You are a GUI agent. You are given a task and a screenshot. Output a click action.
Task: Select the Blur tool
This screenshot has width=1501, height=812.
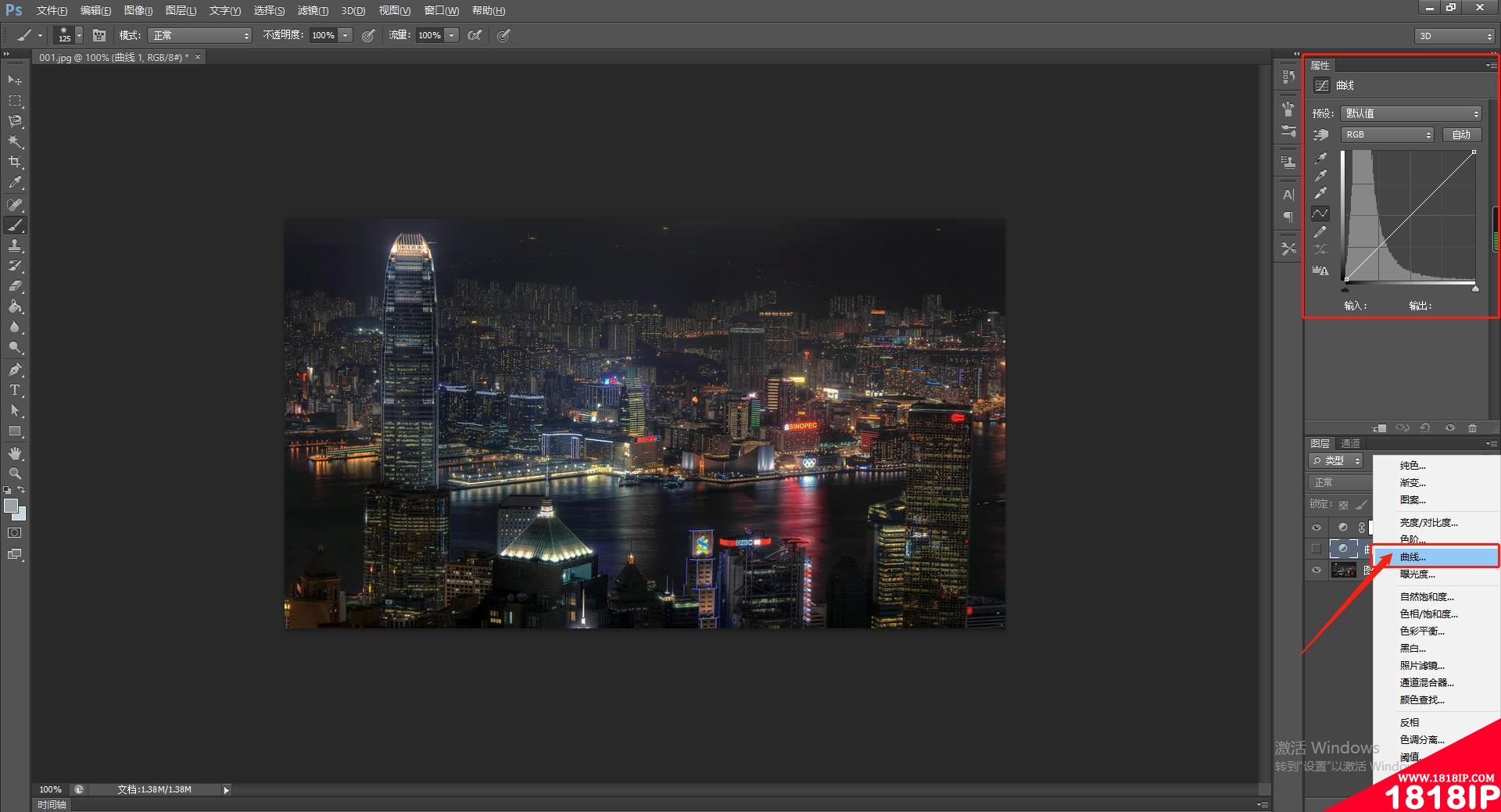click(15, 327)
